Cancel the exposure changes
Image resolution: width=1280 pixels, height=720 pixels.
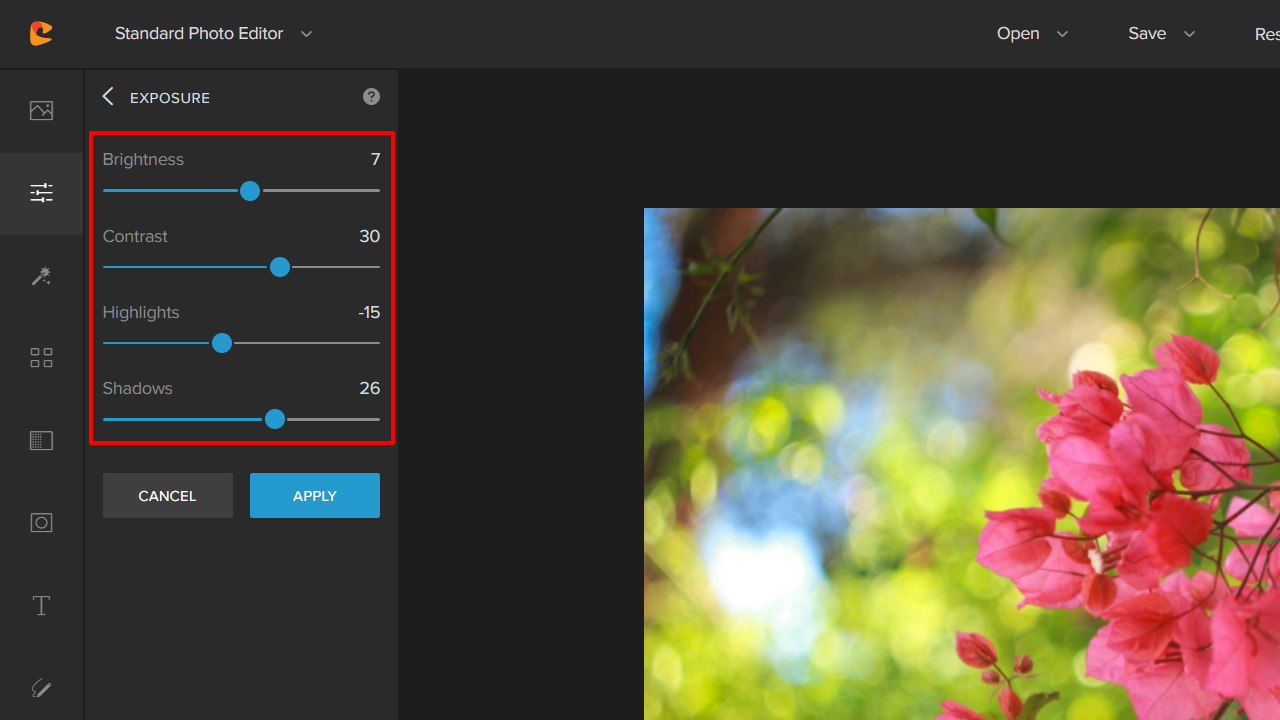tap(167, 495)
